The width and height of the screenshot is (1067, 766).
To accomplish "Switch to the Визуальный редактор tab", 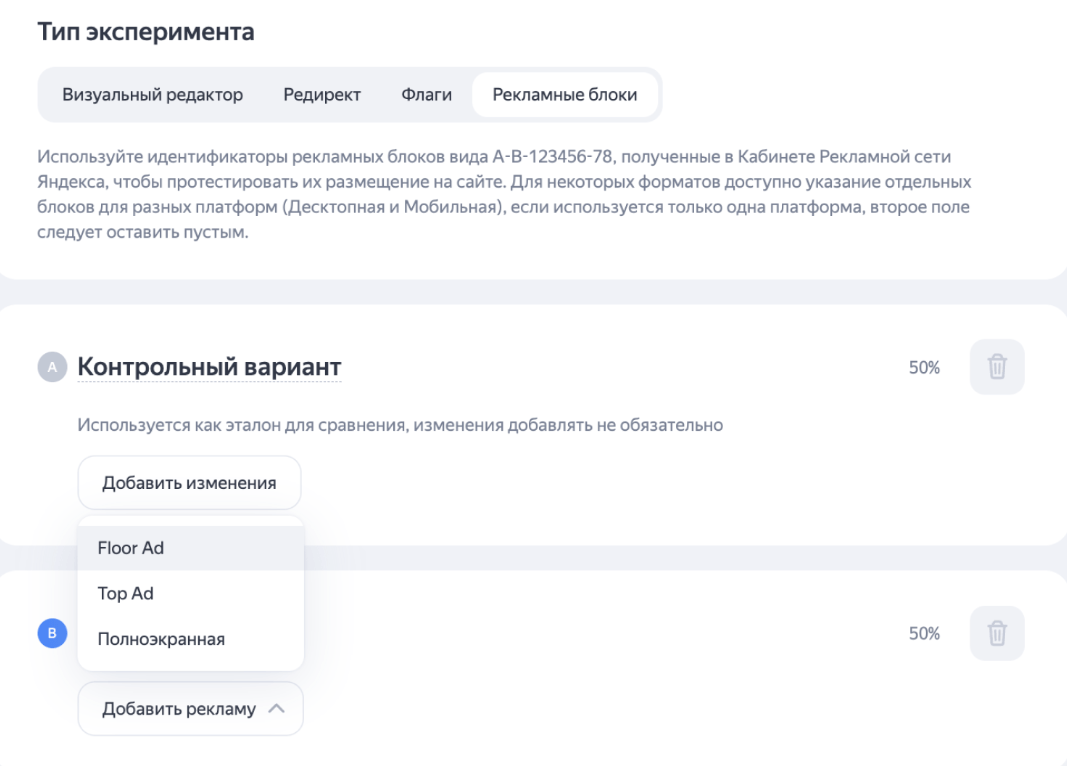I will [152, 95].
